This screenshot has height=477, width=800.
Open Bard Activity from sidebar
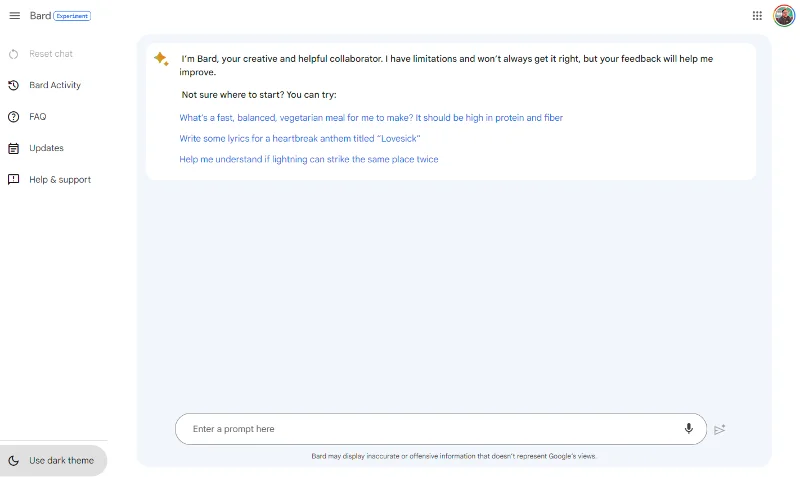coord(55,86)
